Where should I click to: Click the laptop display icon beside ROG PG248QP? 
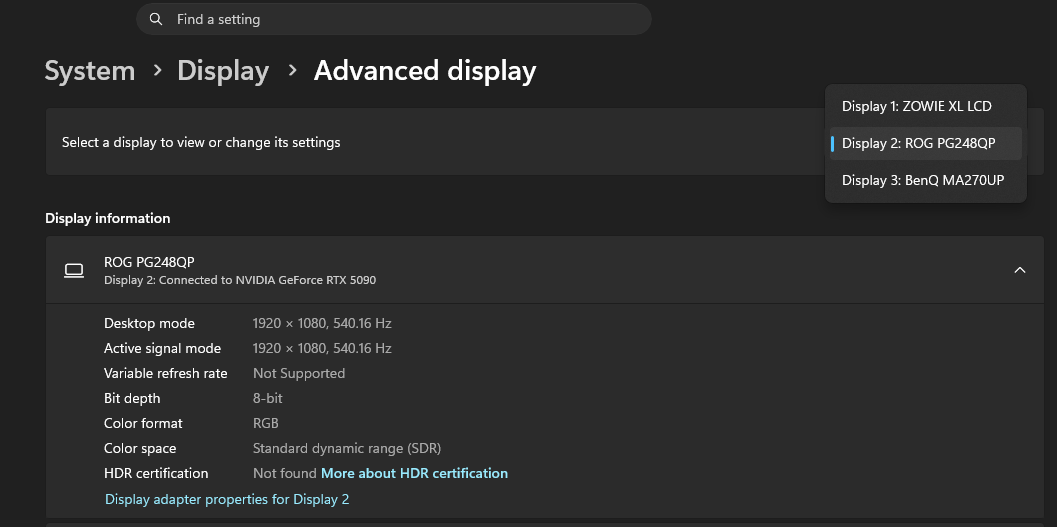(74, 270)
